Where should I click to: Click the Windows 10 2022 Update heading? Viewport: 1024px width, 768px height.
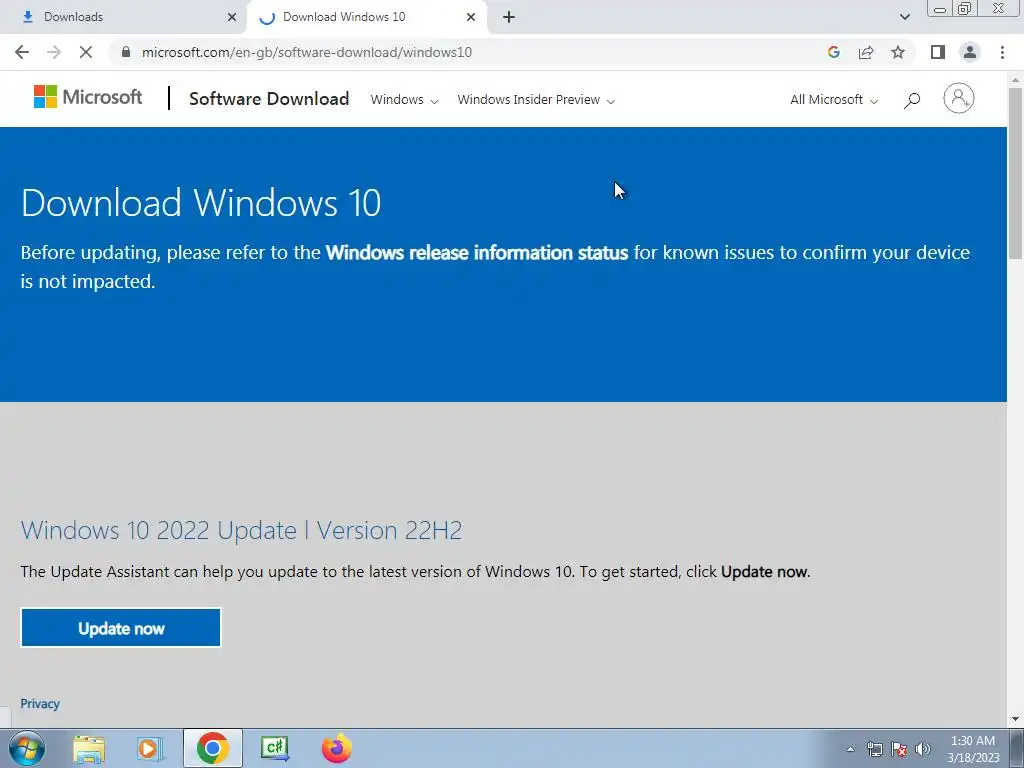coord(242,530)
